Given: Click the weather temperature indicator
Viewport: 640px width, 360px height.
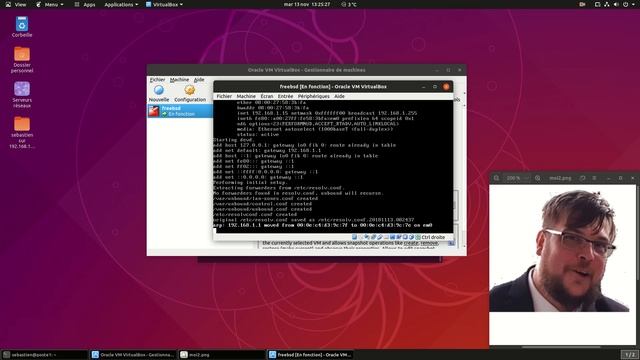Looking at the screenshot, I should [349, 4].
